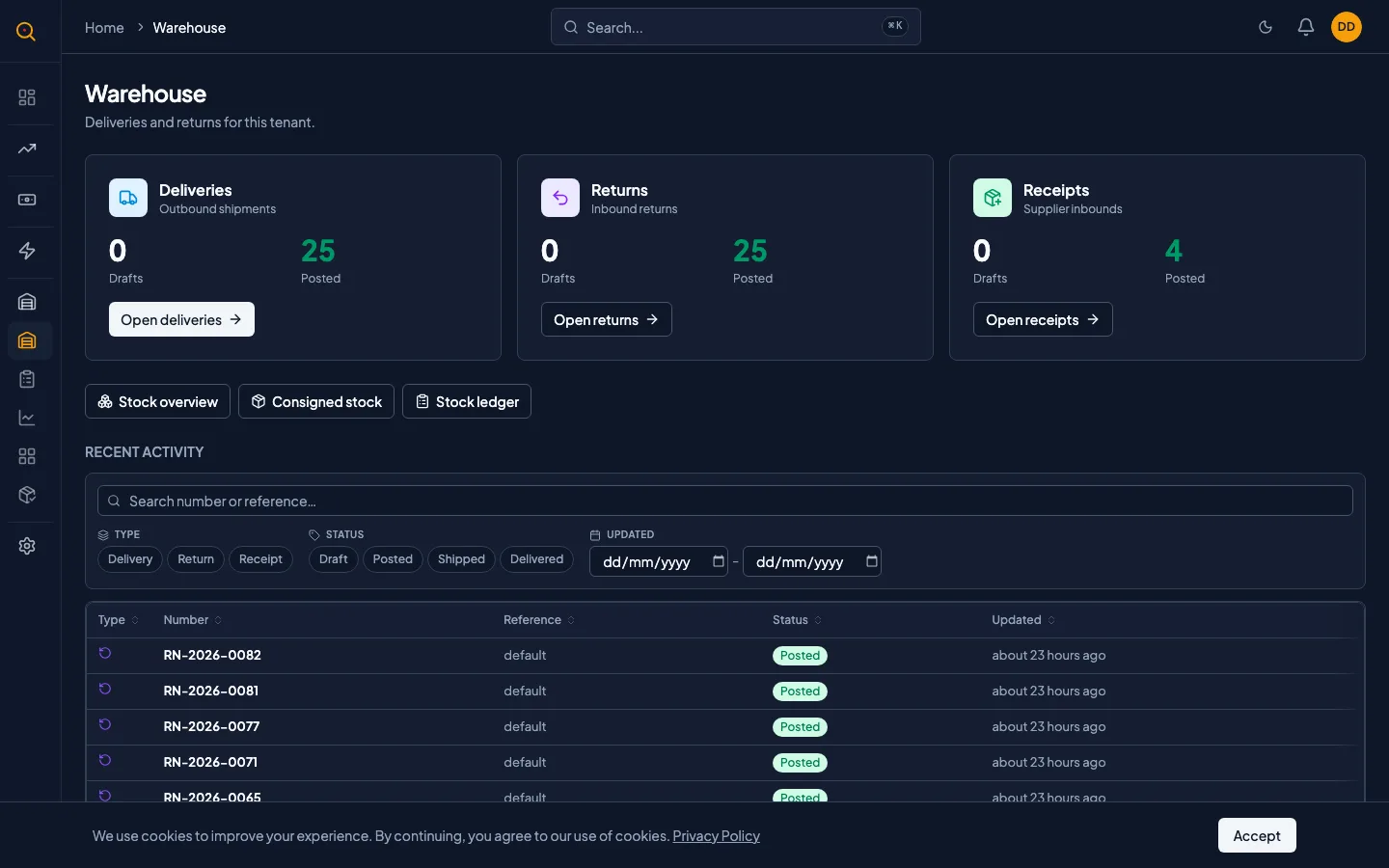This screenshot has width=1389, height=868.
Task: Click the Updated start date field
Action: coord(659,561)
